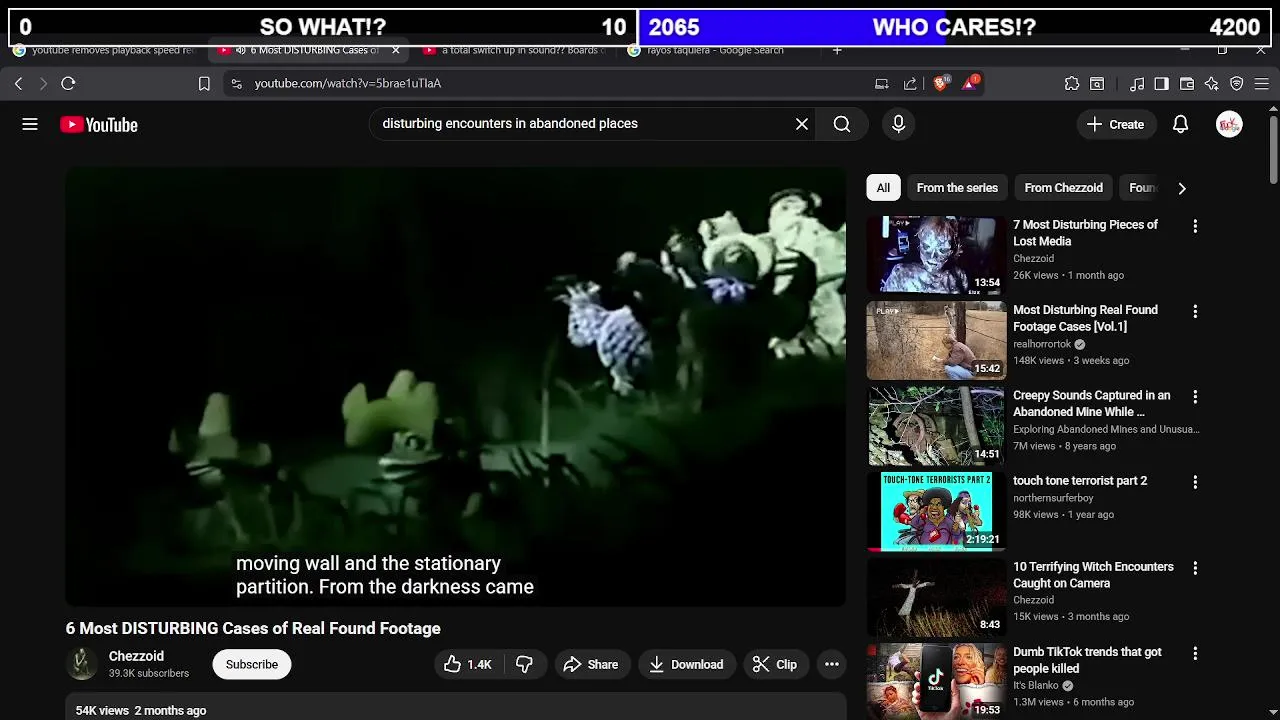This screenshot has width=1280, height=720.
Task: Open options for '10 Terrifying Witch Encounters'
Action: click(x=1195, y=568)
